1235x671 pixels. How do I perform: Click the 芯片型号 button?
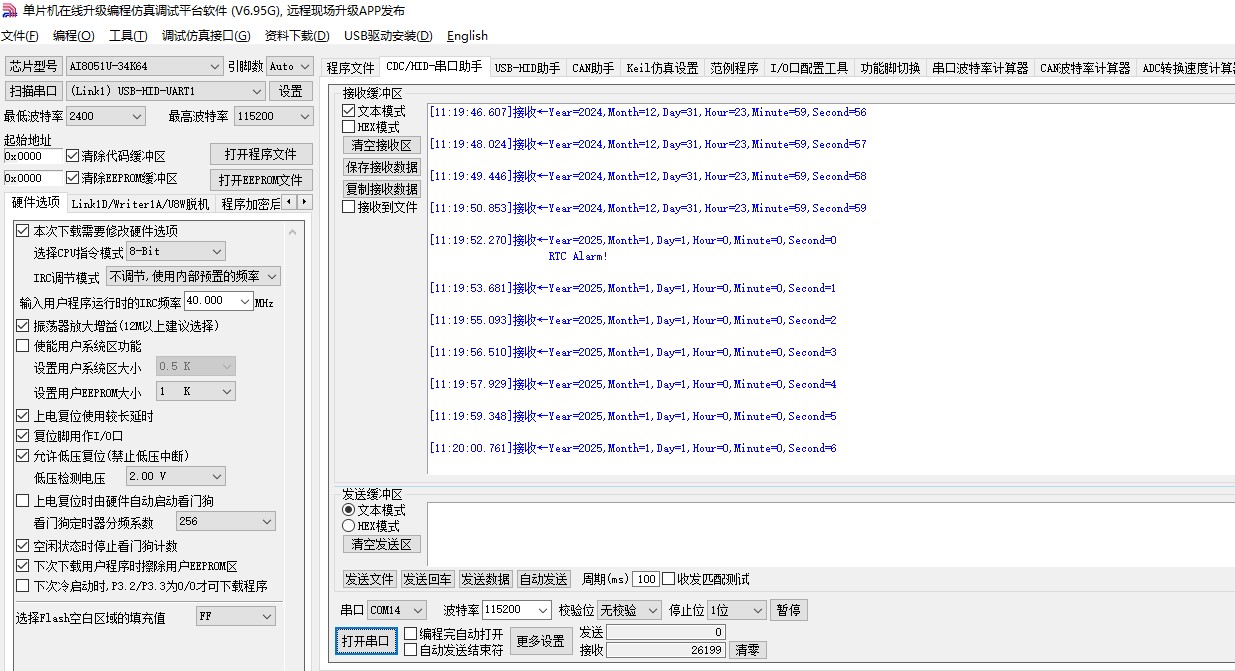click(x=33, y=66)
